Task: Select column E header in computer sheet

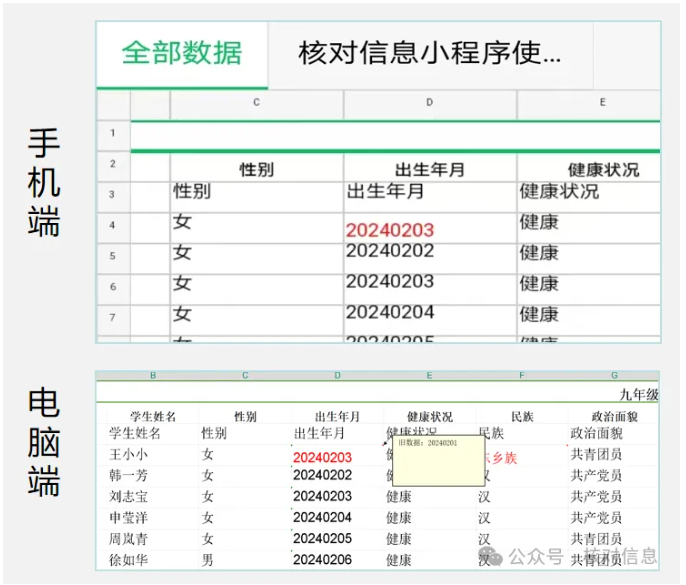Action: (430, 375)
